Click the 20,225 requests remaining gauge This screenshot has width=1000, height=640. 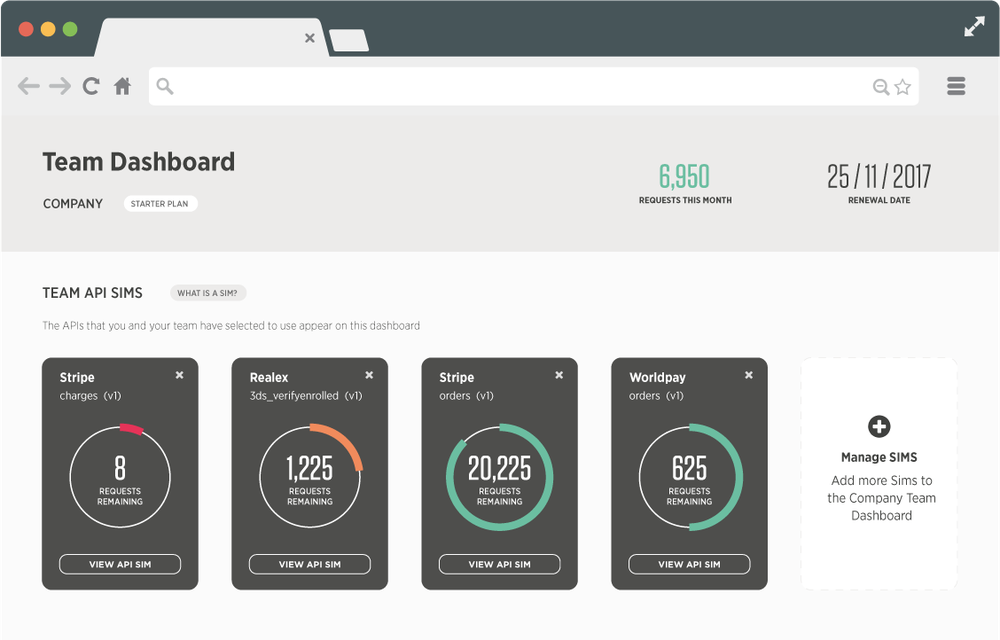point(499,477)
